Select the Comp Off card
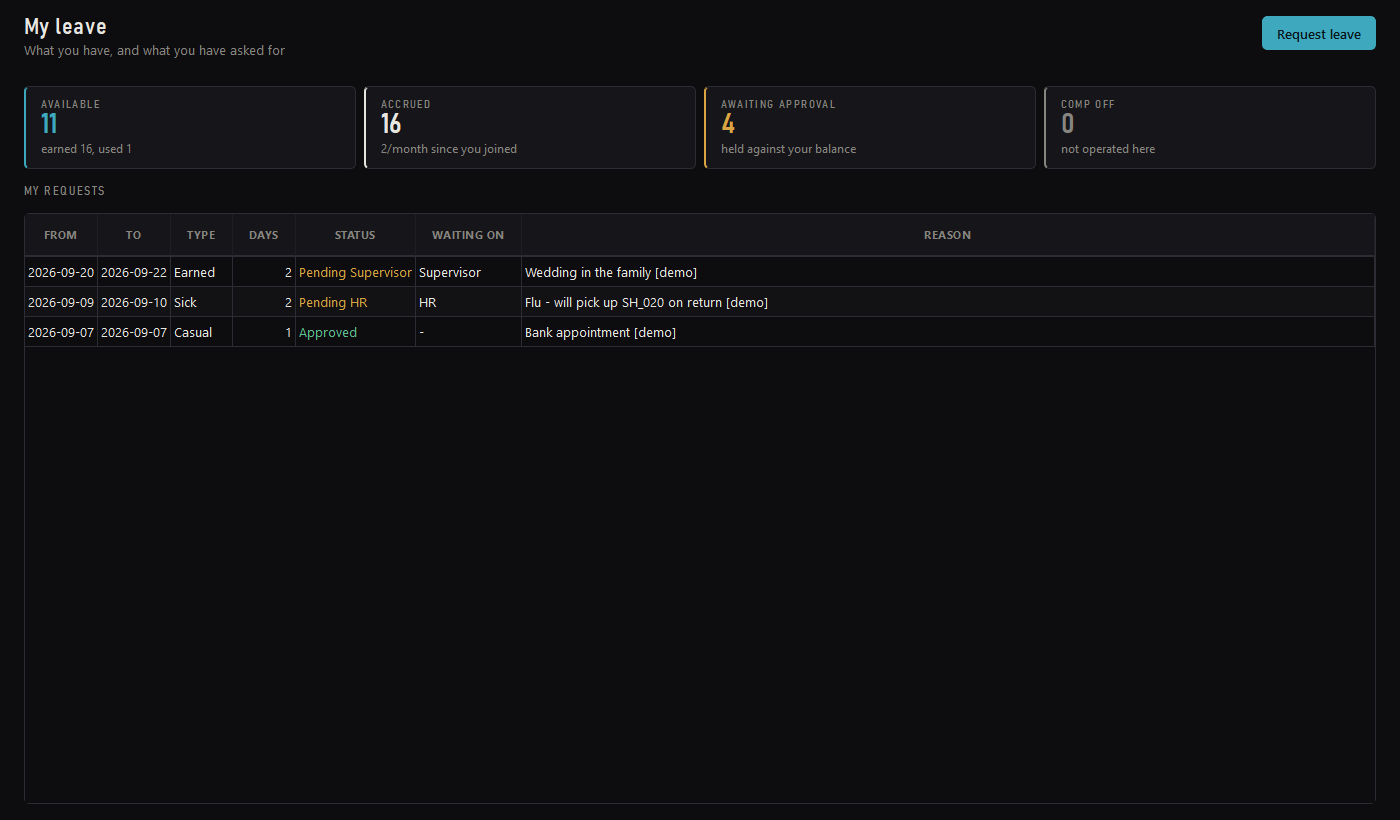The width and height of the screenshot is (1400, 820). [1210, 127]
